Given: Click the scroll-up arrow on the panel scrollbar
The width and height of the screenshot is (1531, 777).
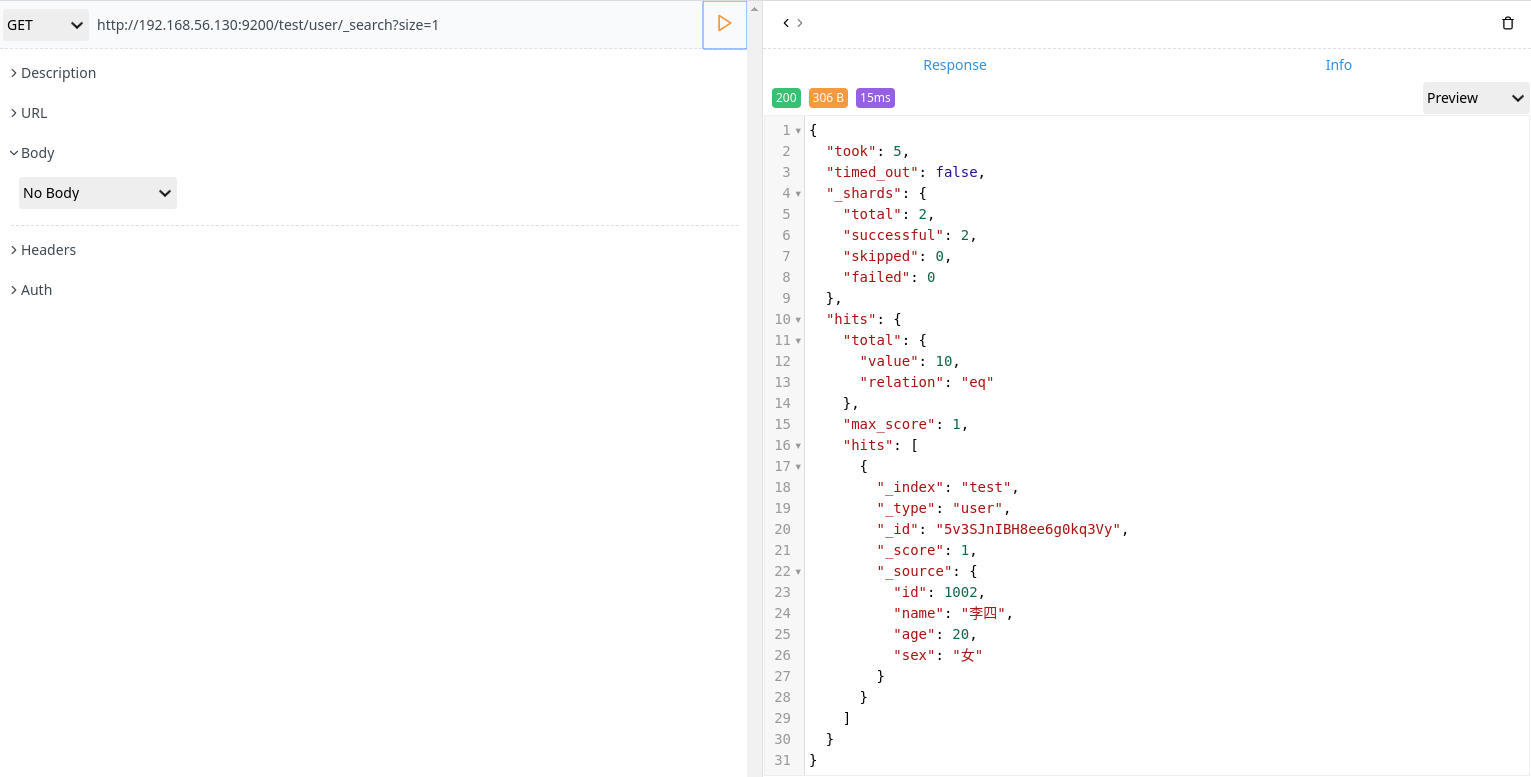Looking at the screenshot, I should (753, 8).
